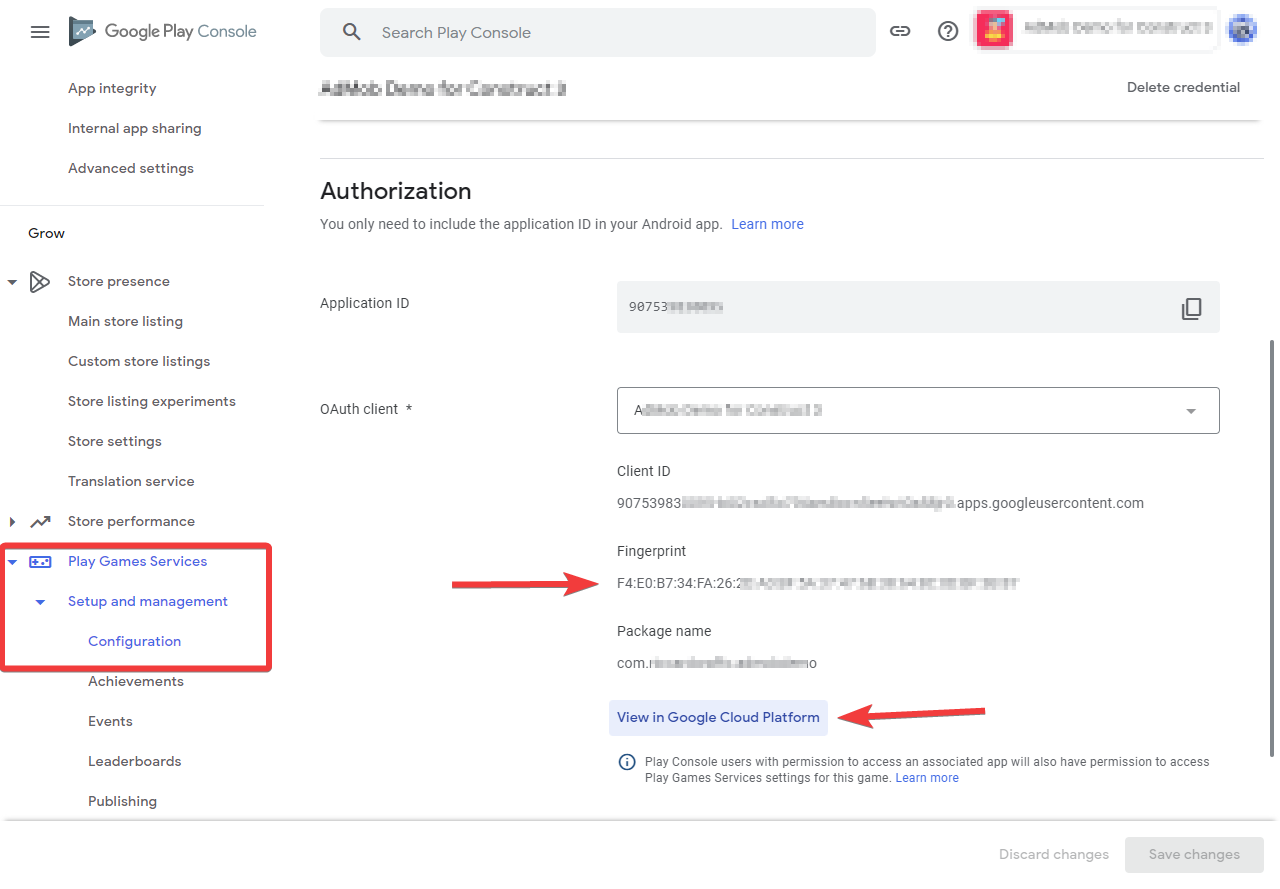Open App integrity in sidebar
The image size is (1280, 889).
[112, 88]
